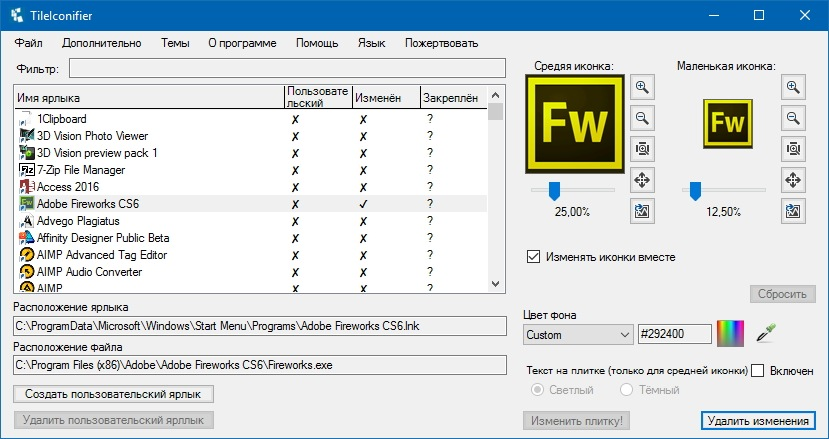The width and height of the screenshot is (829, 439).
Task: Center the small icon with move arrows
Action: tap(793, 180)
